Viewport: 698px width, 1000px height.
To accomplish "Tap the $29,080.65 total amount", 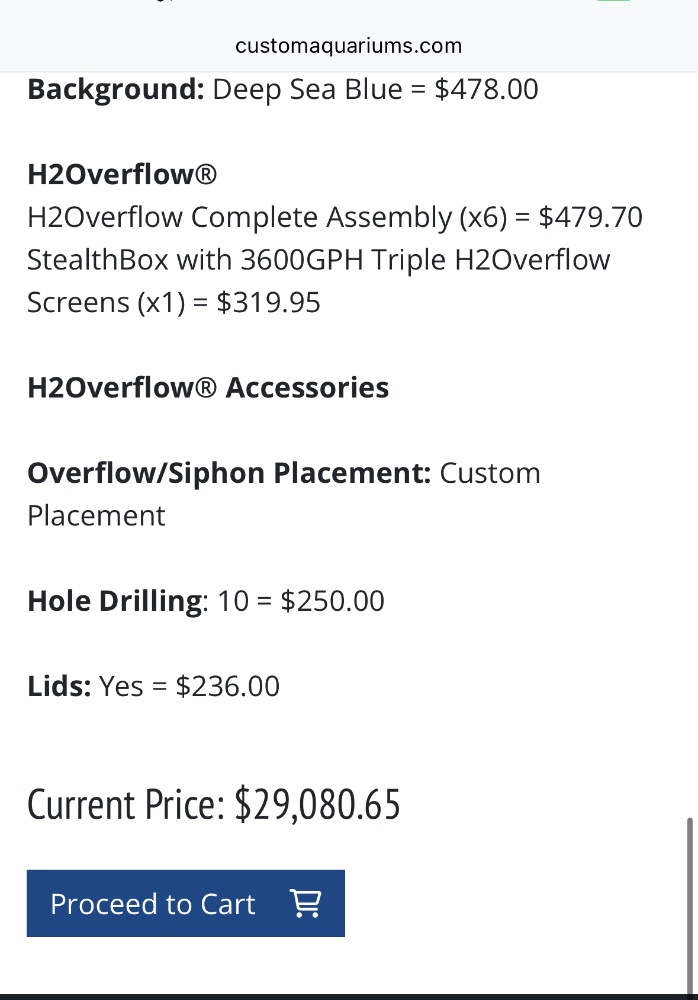I will click(317, 805).
